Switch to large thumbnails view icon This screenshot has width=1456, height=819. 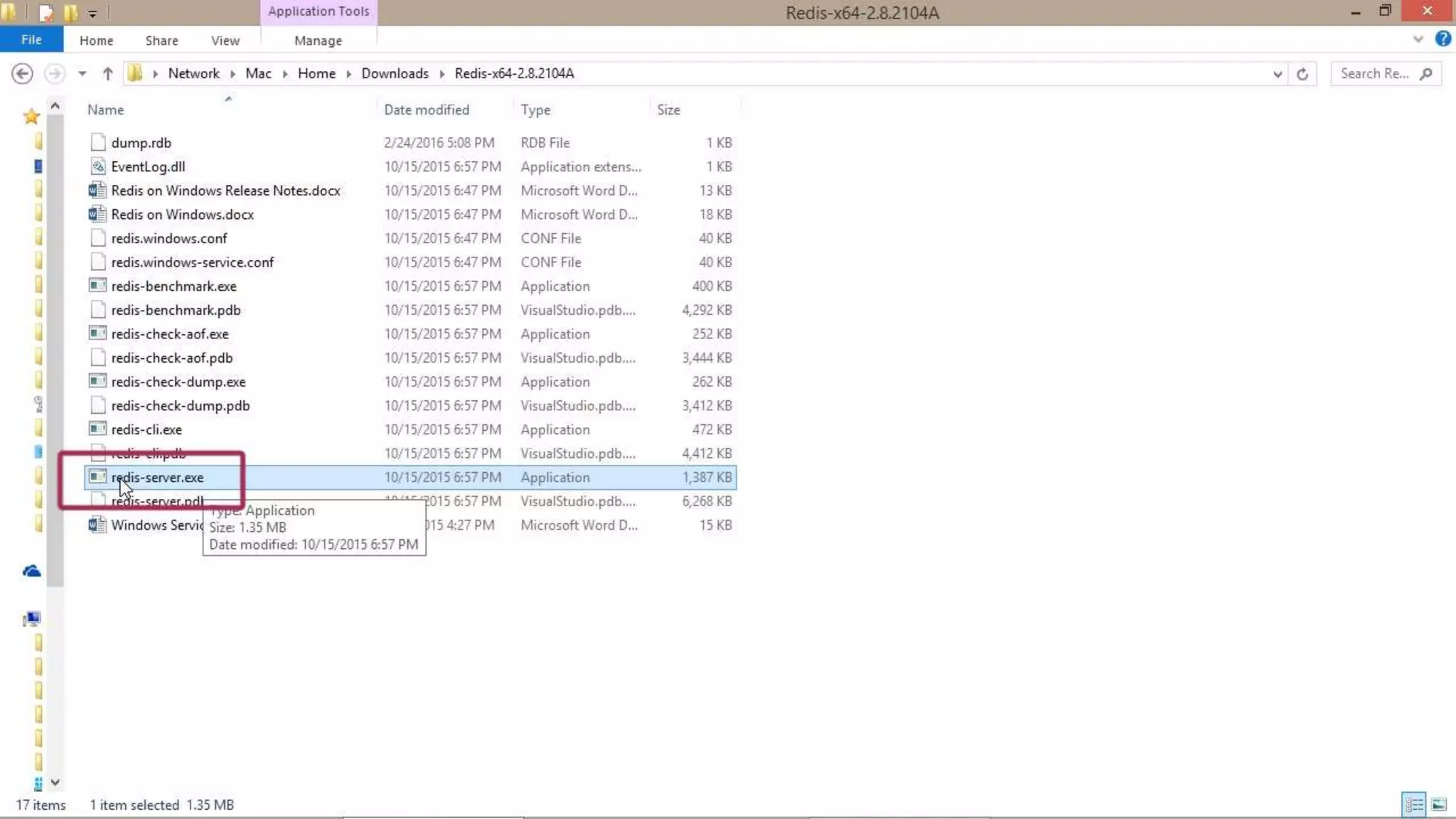pyautogui.click(x=1439, y=804)
